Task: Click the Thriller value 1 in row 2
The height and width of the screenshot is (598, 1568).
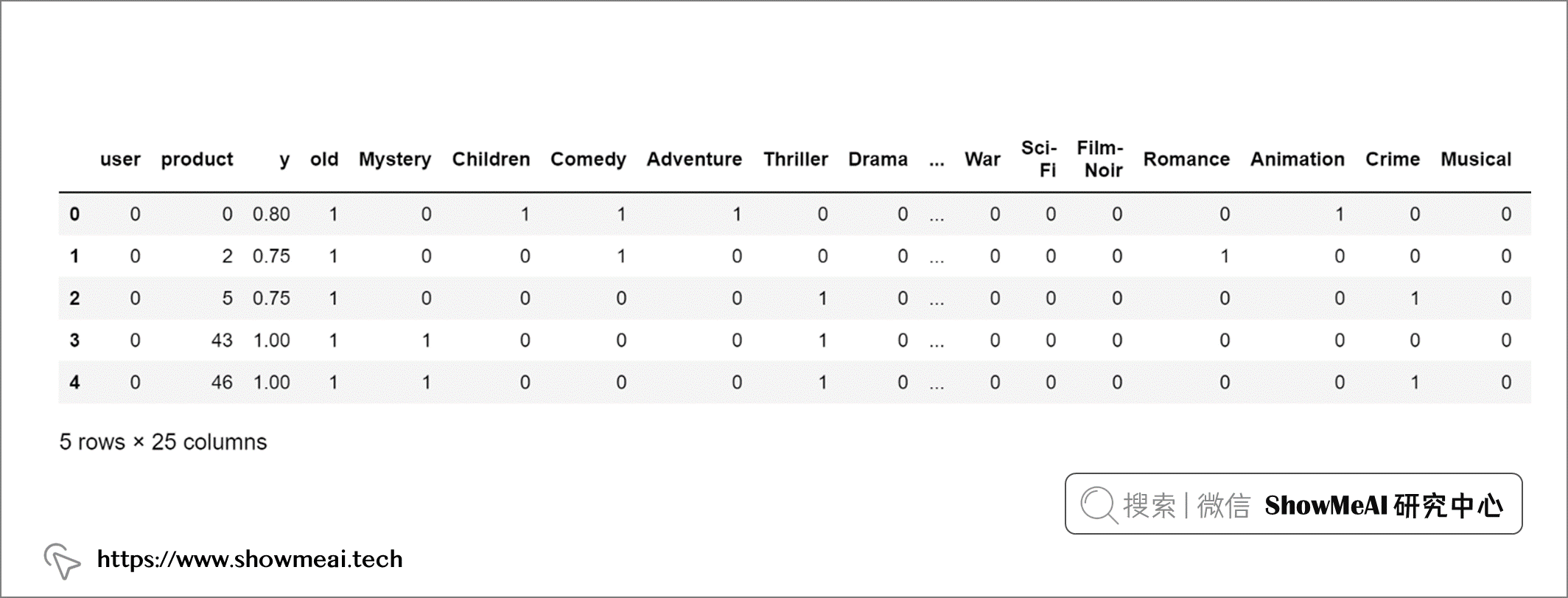Action: point(822,299)
